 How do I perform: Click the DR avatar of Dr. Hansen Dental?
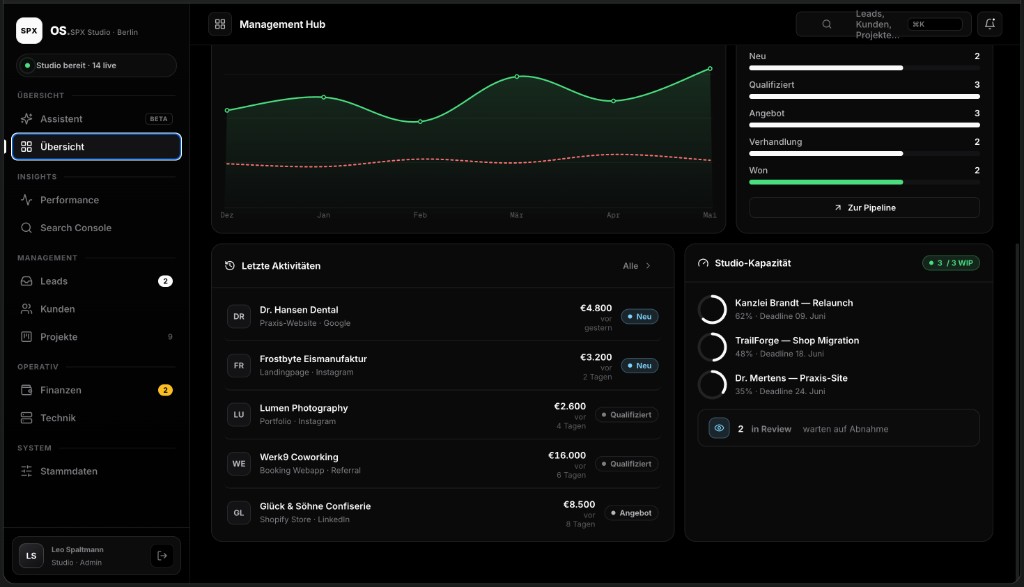pyautogui.click(x=239, y=317)
